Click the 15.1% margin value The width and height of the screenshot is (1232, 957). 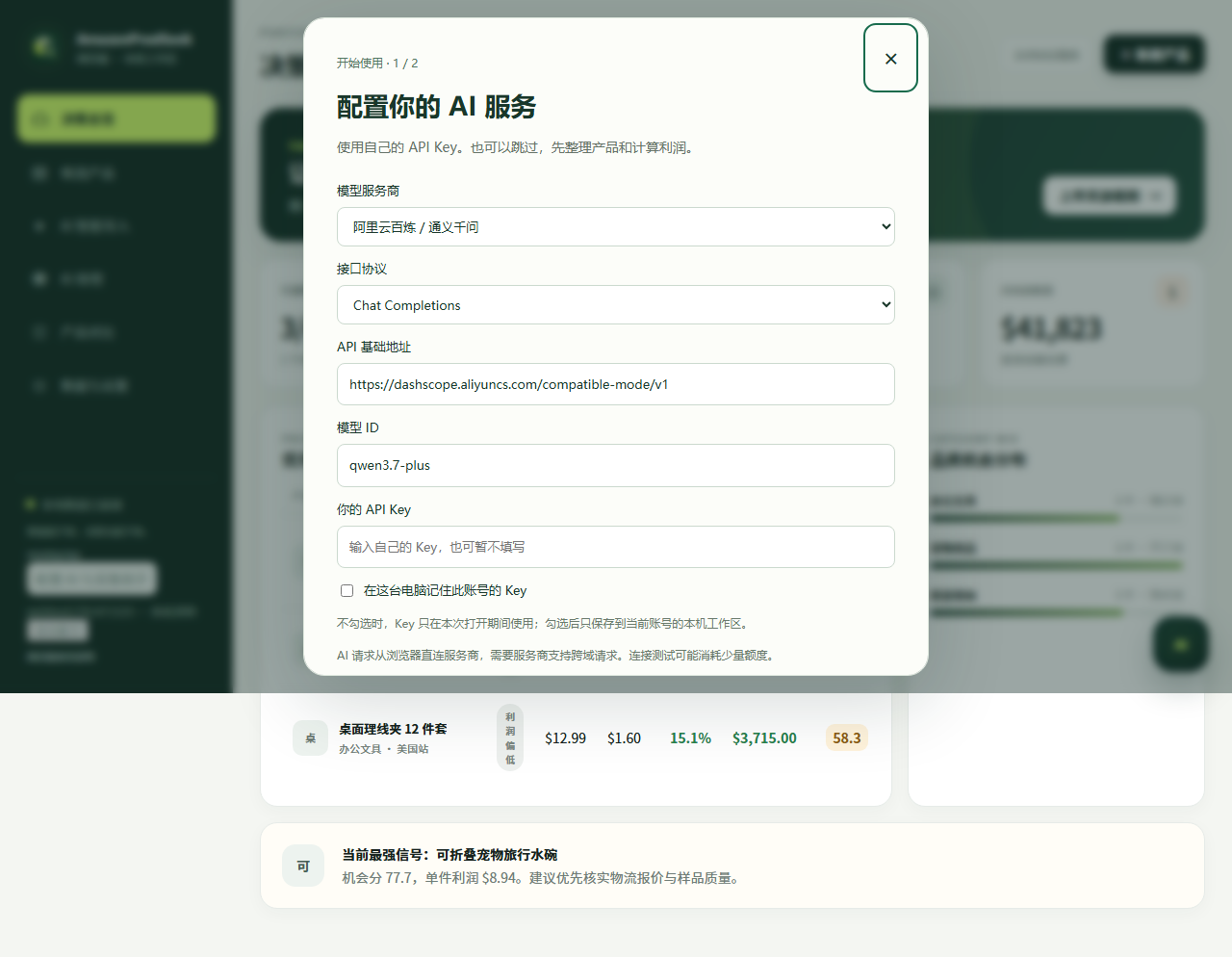pos(690,738)
